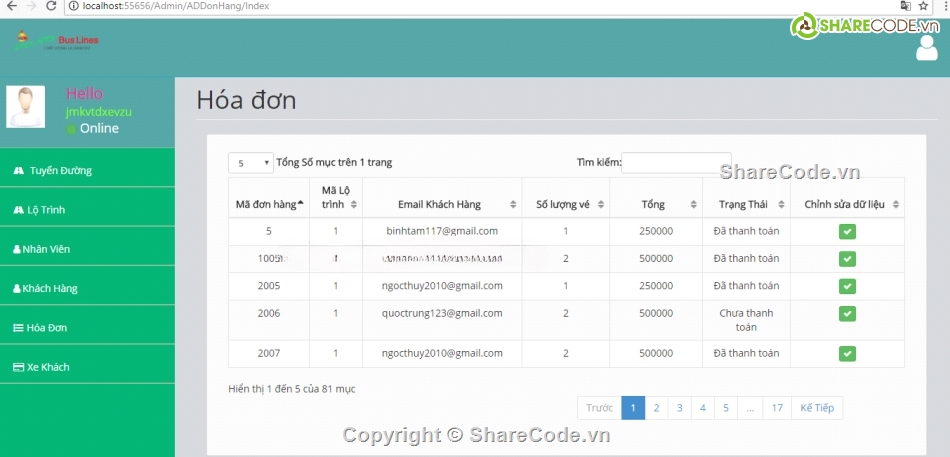
Task: Click the Trước pagination button
Action: pyautogui.click(x=599, y=408)
